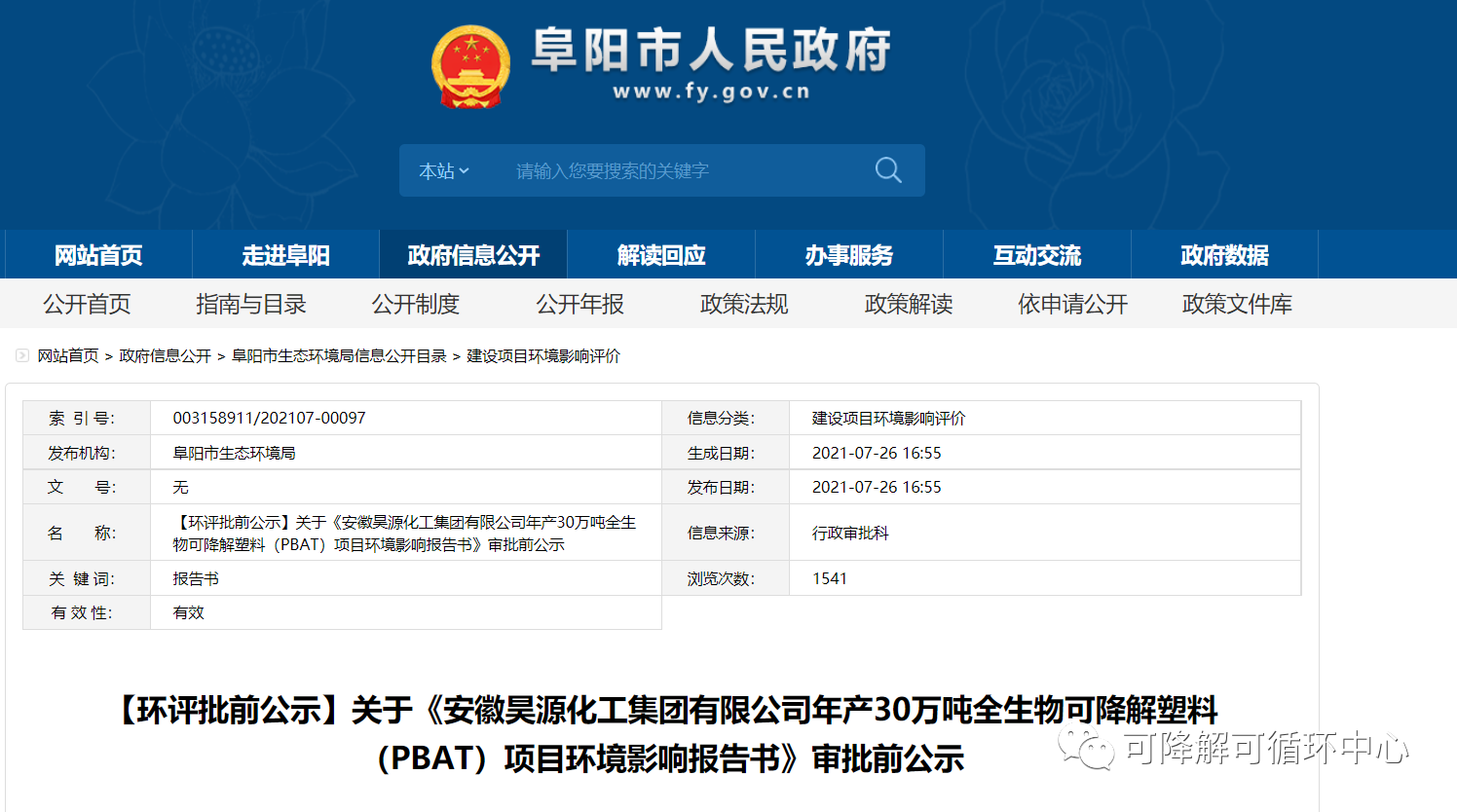Select index number 003158911/202107-00097
The image size is (1457, 812).
point(270,418)
